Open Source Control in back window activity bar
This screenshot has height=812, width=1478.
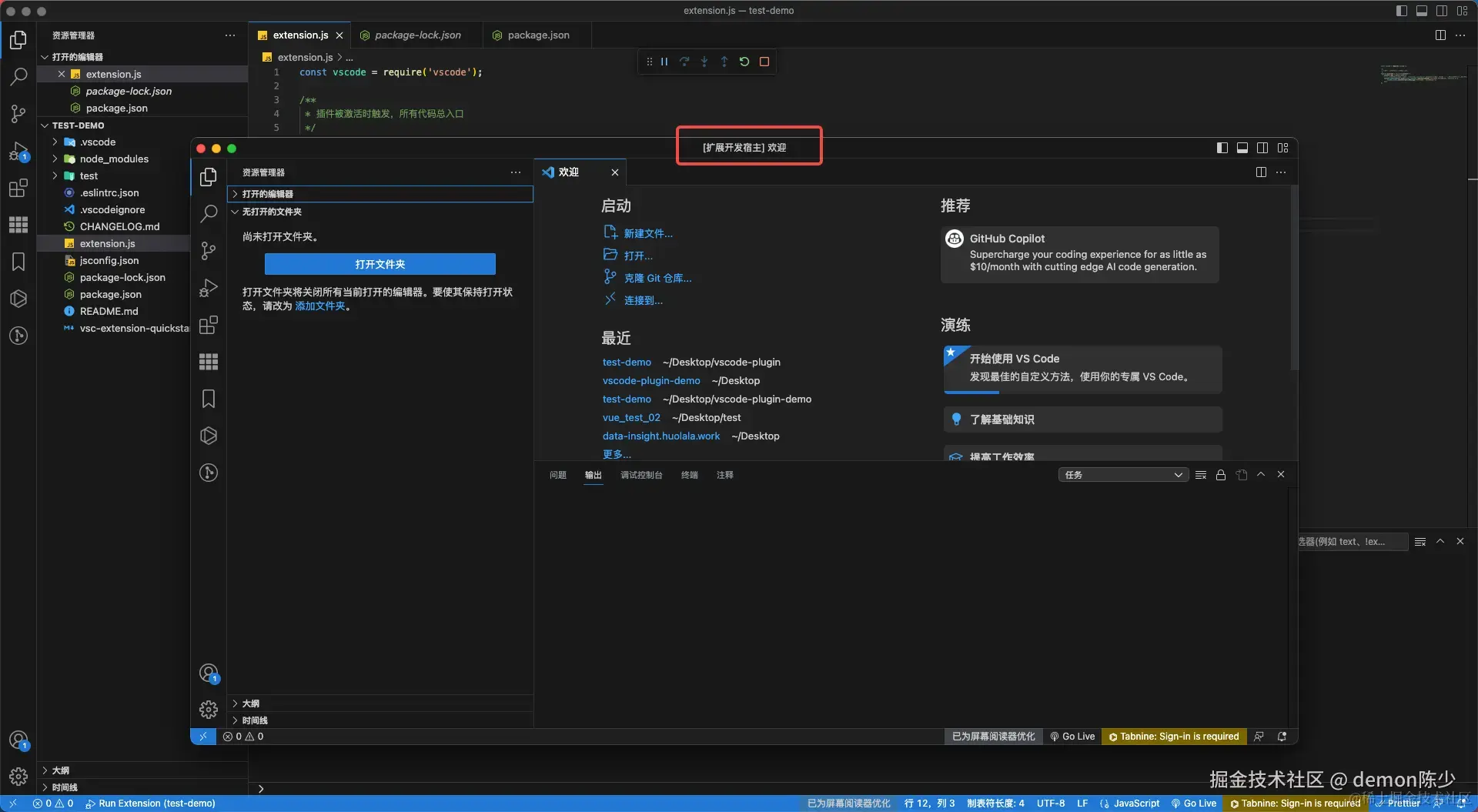(18, 114)
